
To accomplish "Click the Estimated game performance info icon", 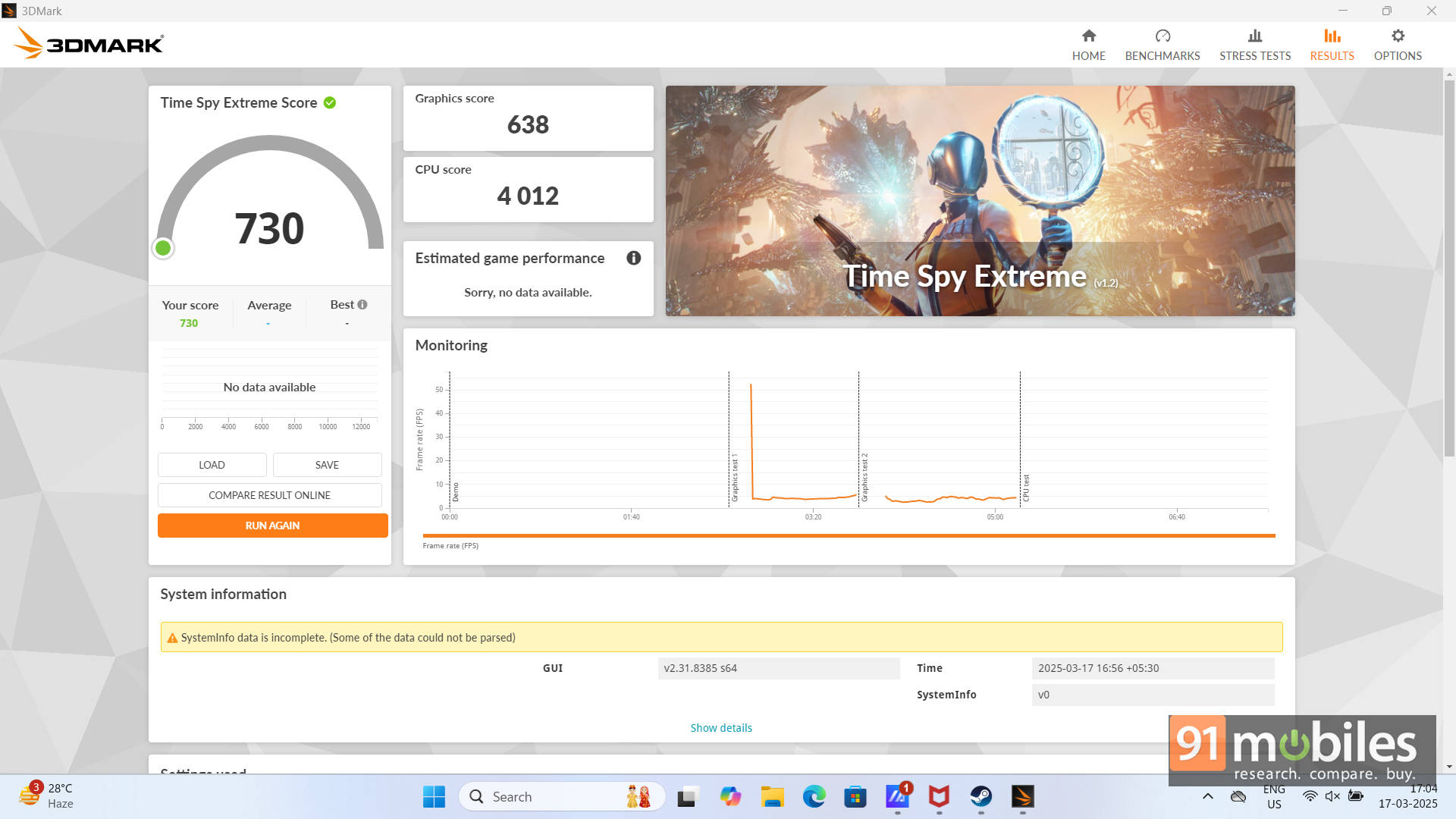I will click(x=633, y=258).
